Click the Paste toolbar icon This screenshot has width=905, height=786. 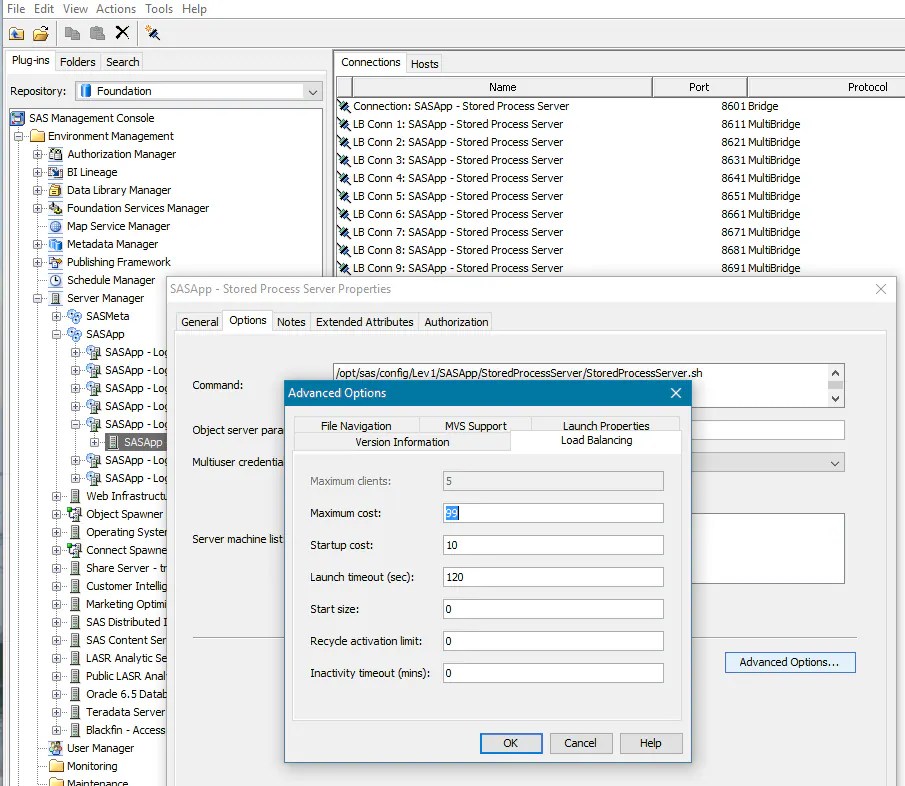click(97, 33)
